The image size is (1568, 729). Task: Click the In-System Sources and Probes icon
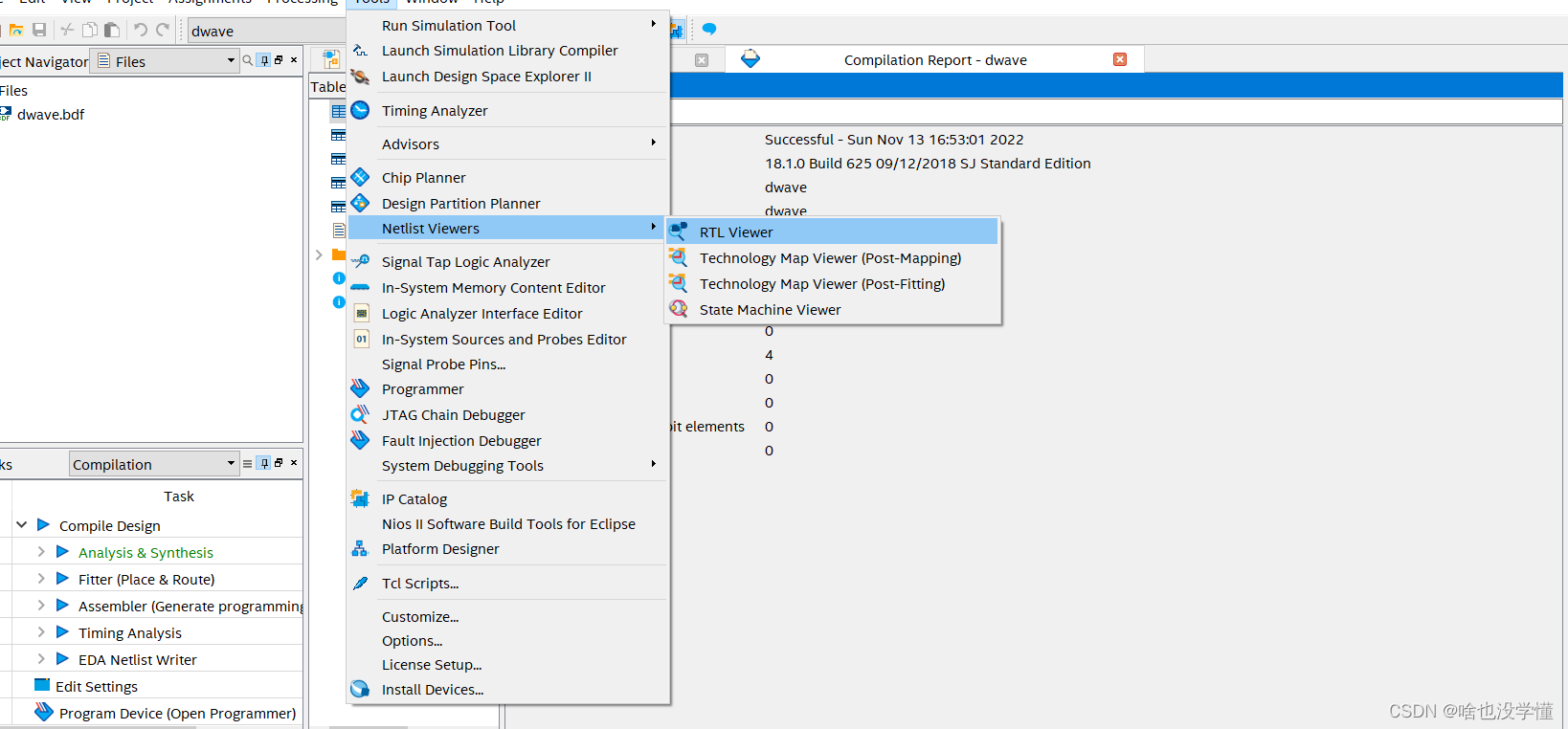[x=361, y=339]
